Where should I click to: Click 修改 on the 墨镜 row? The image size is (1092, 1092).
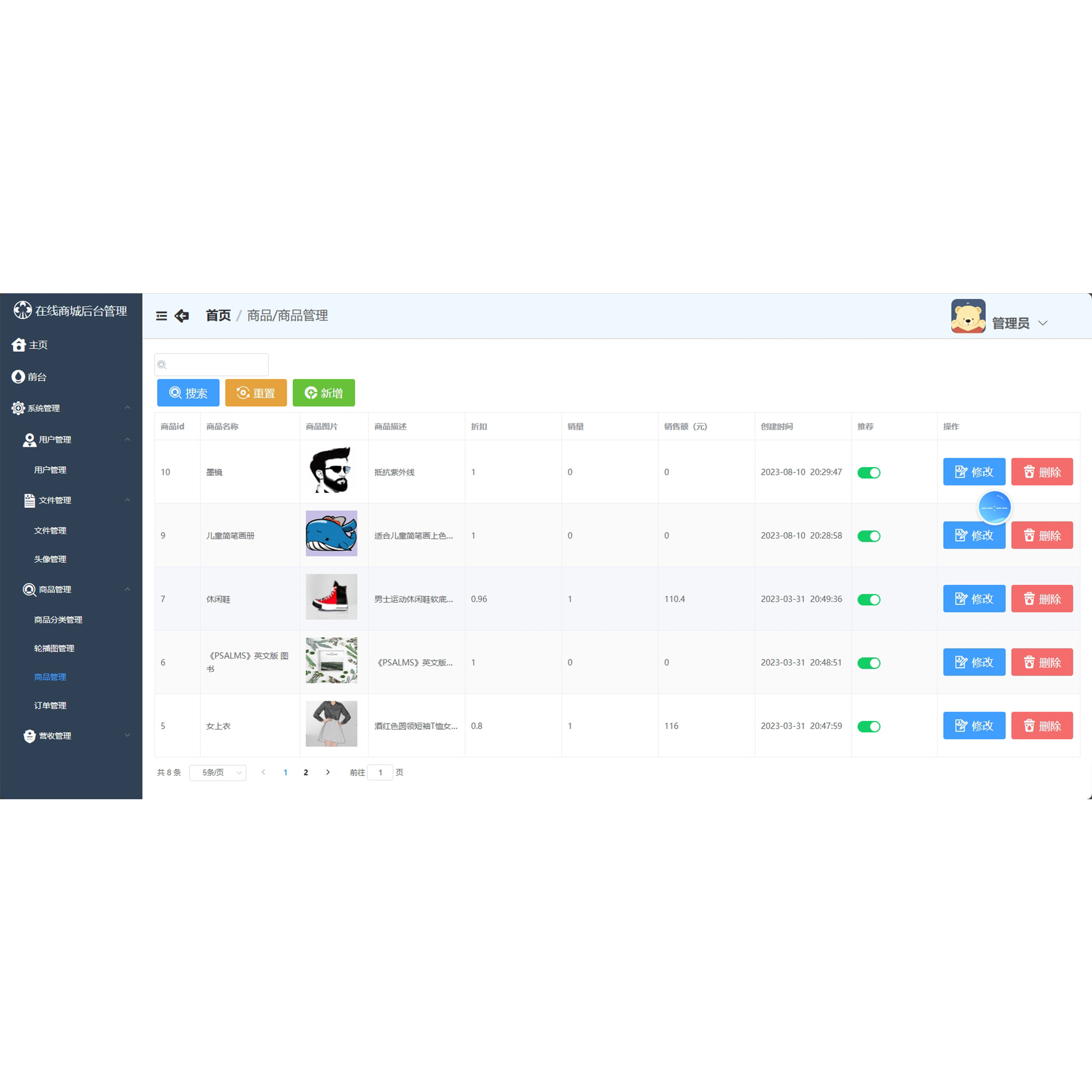[x=974, y=472]
